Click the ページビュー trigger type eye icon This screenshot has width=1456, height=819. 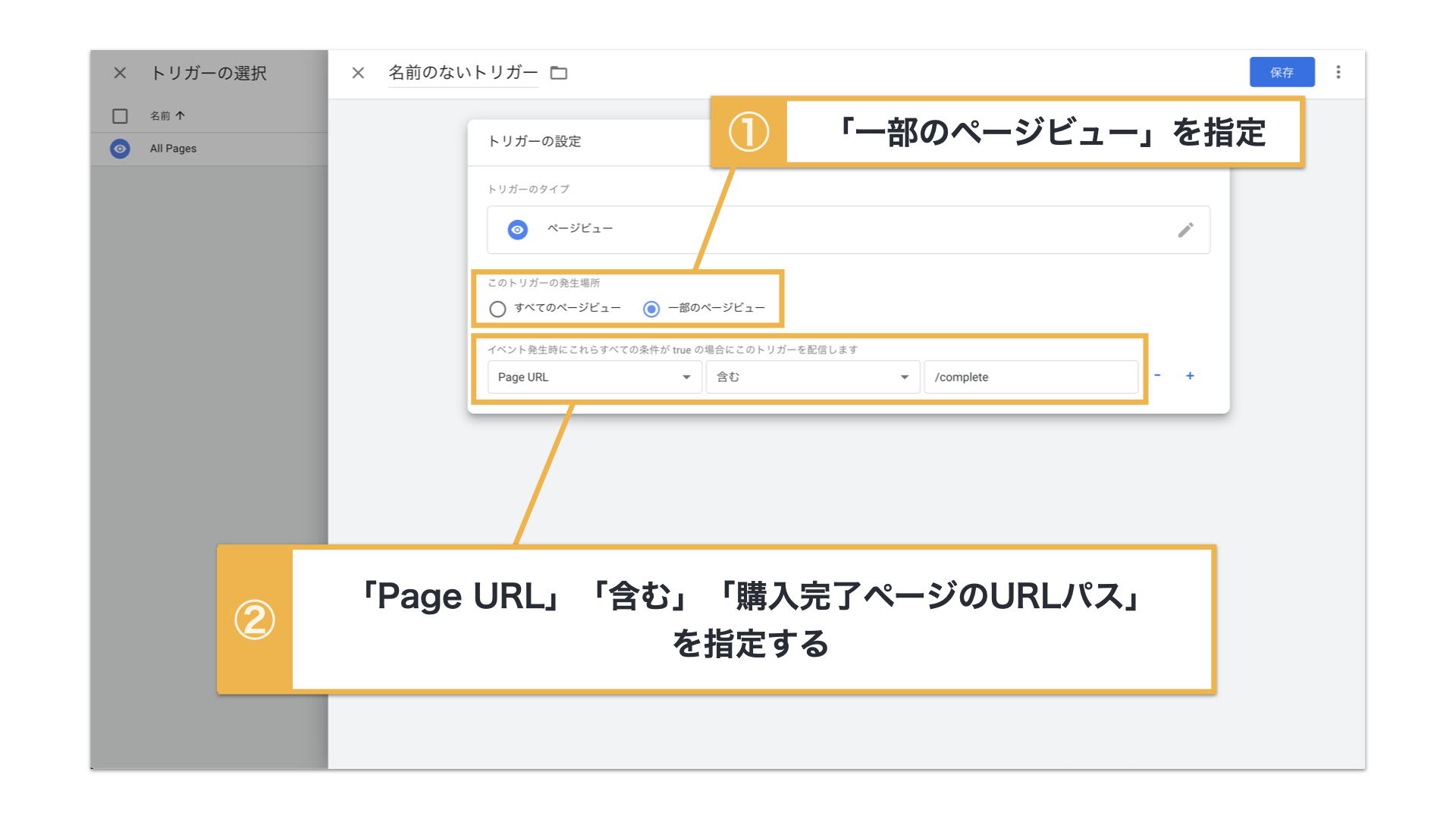(517, 229)
